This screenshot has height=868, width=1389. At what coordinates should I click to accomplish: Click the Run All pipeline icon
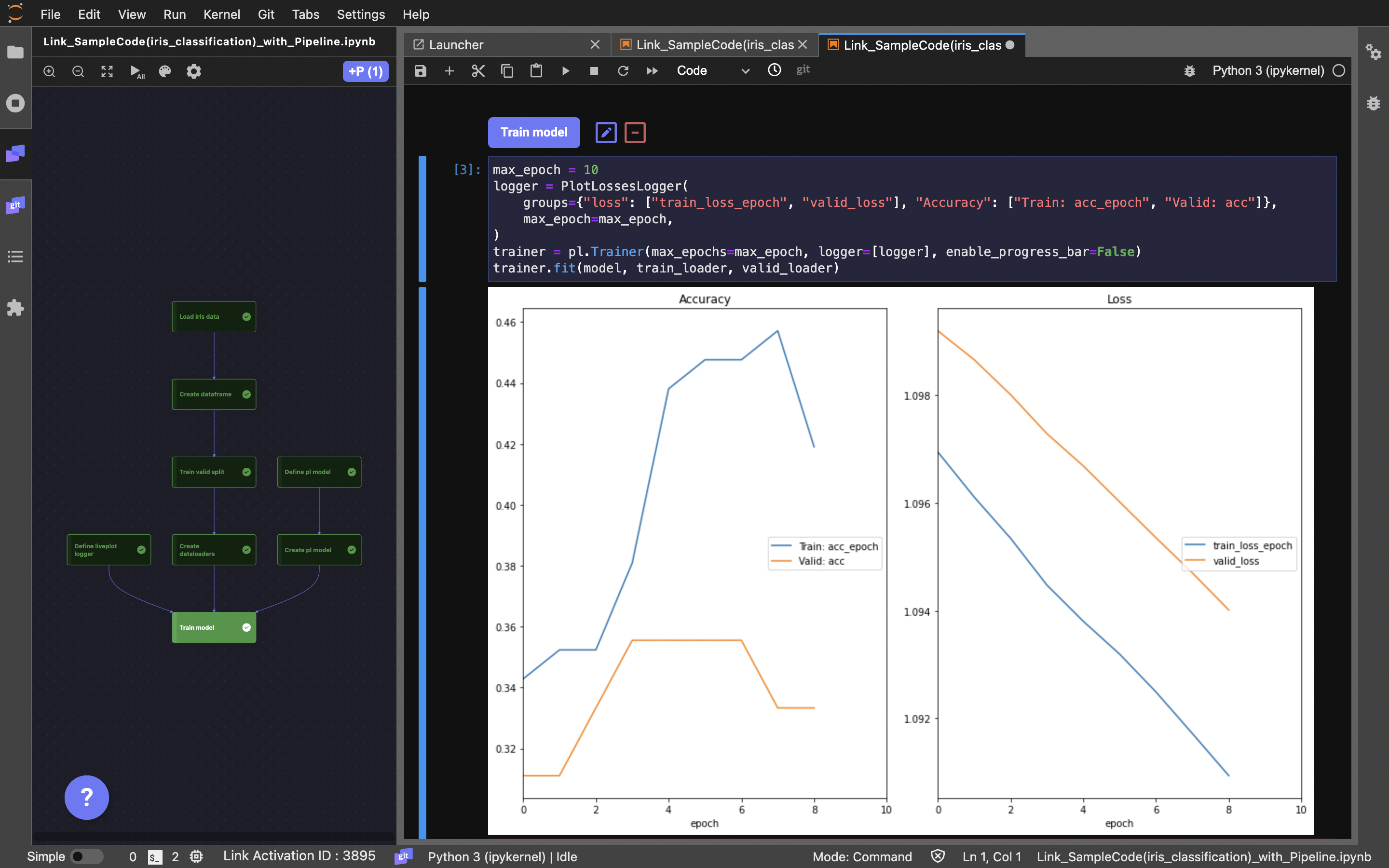pos(136,72)
